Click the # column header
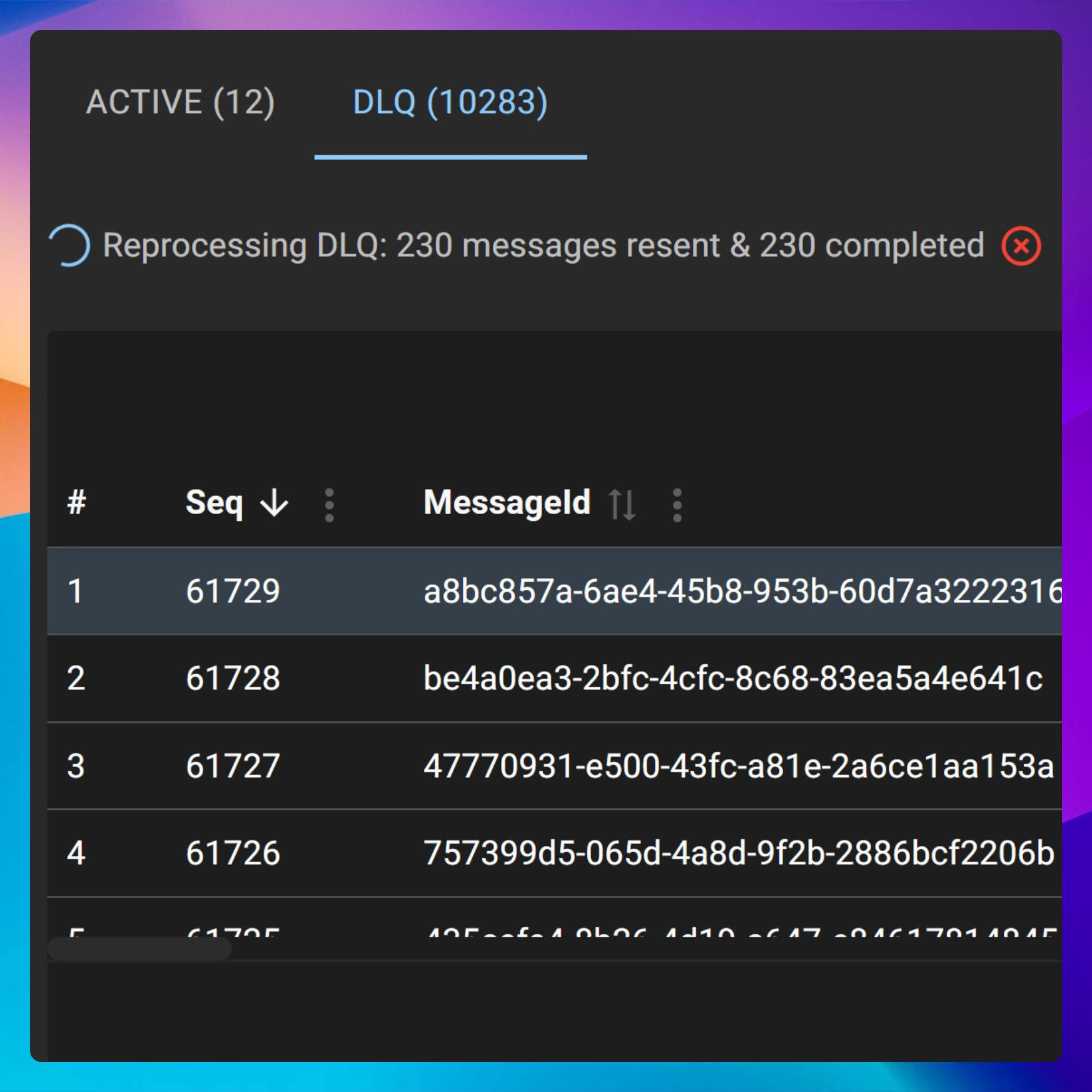 point(76,503)
